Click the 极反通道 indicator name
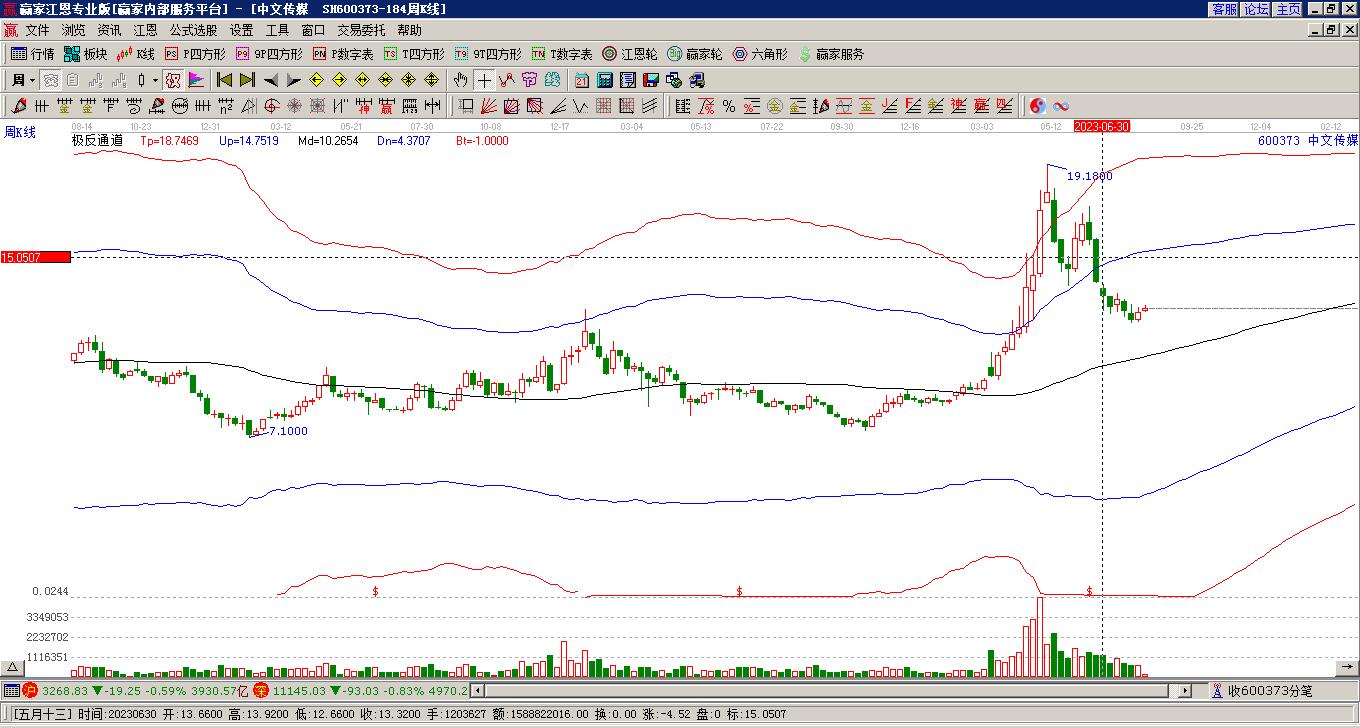The width and height of the screenshot is (1360, 728). coord(97,141)
